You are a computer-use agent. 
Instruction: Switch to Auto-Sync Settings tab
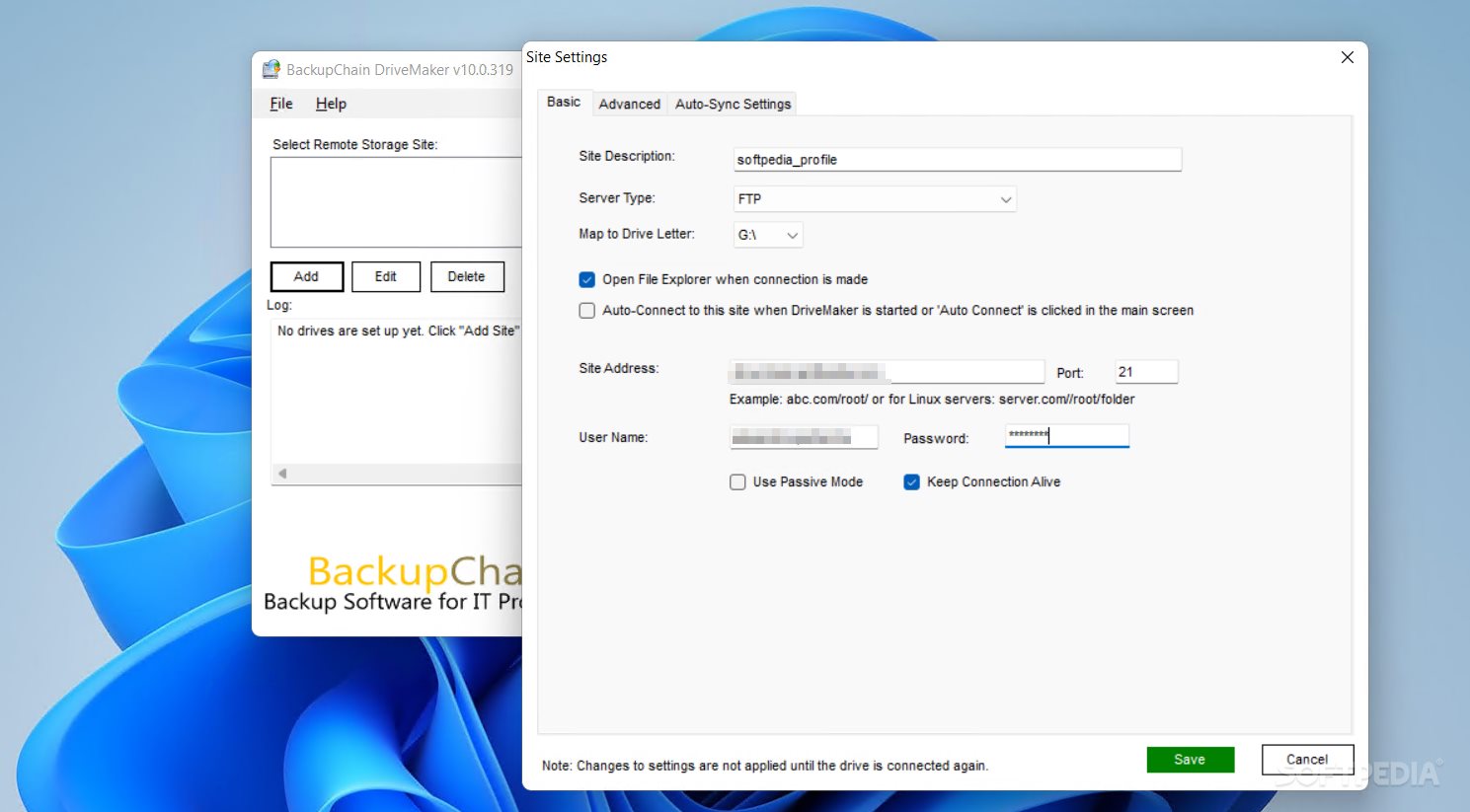click(x=733, y=104)
